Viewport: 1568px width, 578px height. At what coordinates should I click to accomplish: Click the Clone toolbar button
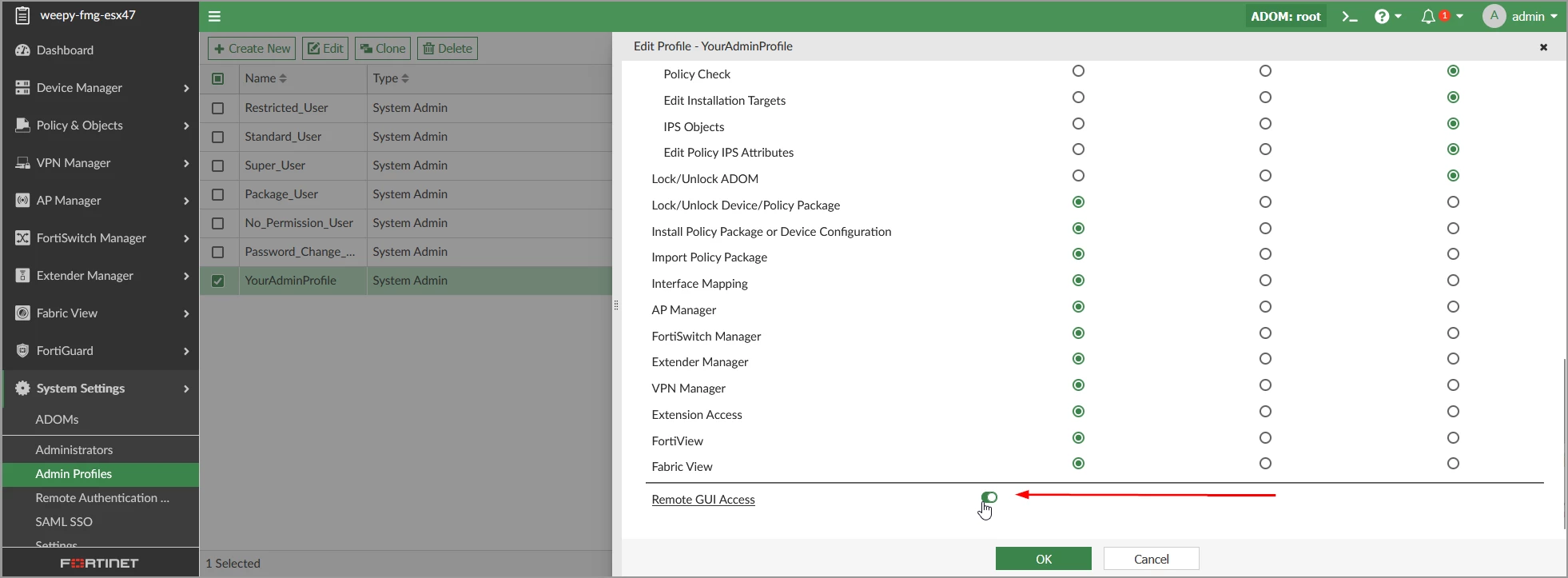click(x=383, y=48)
